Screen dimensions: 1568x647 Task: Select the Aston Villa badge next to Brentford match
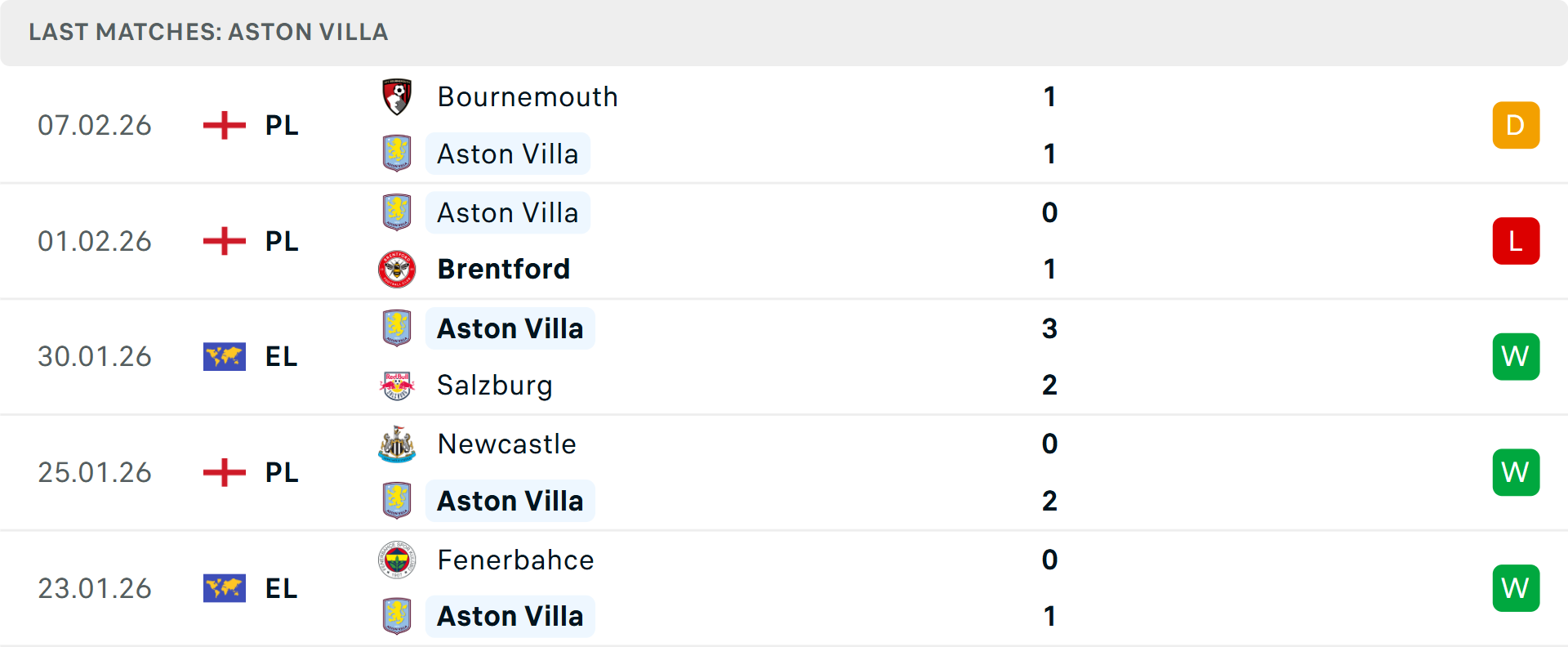point(397,212)
